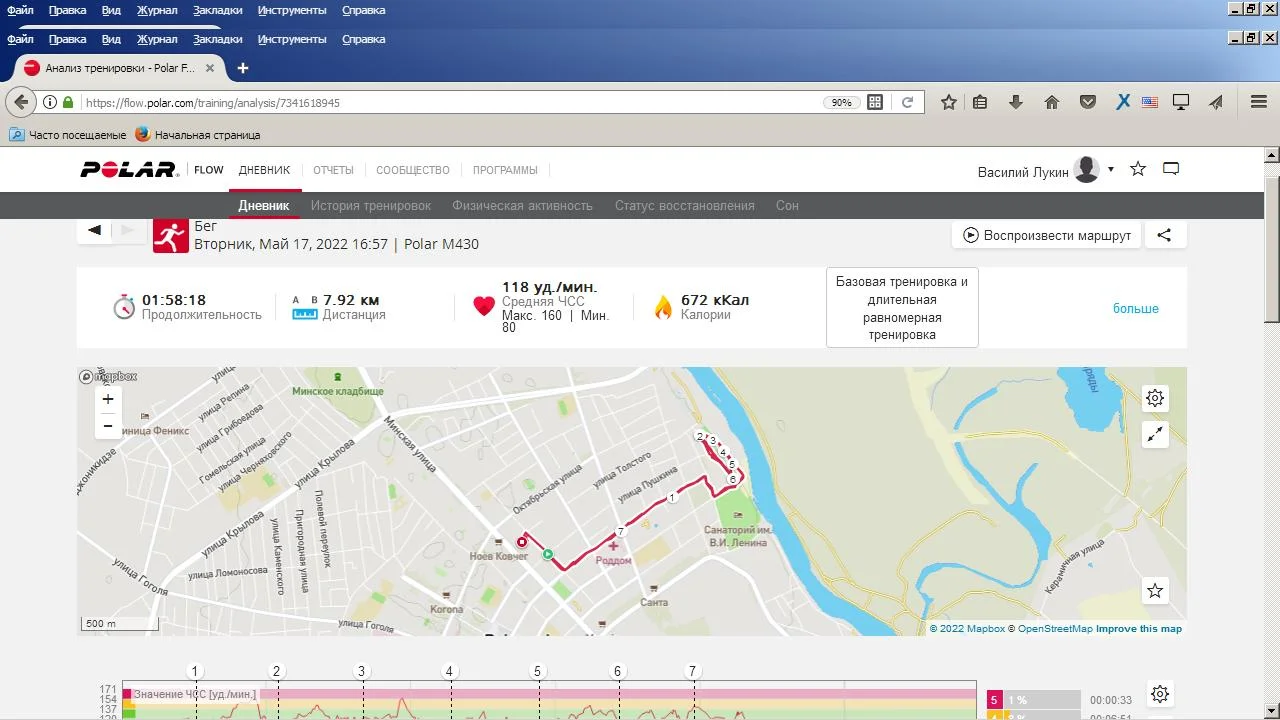This screenshot has height=720, width=1280.
Task: Click the Базовая тренировка и длительная равномерная тренировка box
Action: [x=902, y=308]
